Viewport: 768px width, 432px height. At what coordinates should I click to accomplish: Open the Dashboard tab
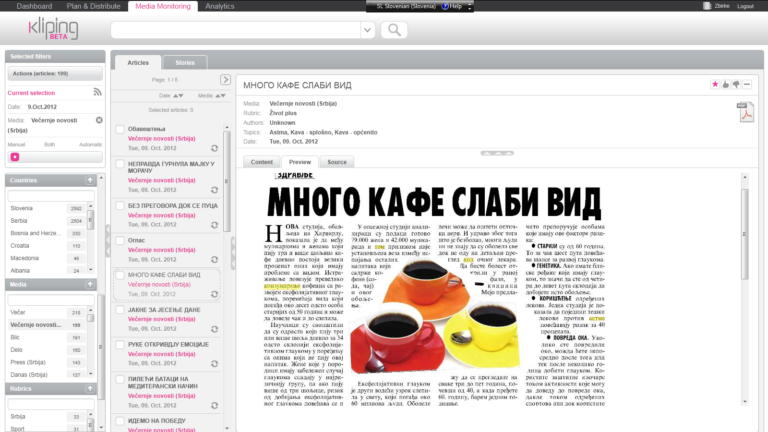[34, 6]
